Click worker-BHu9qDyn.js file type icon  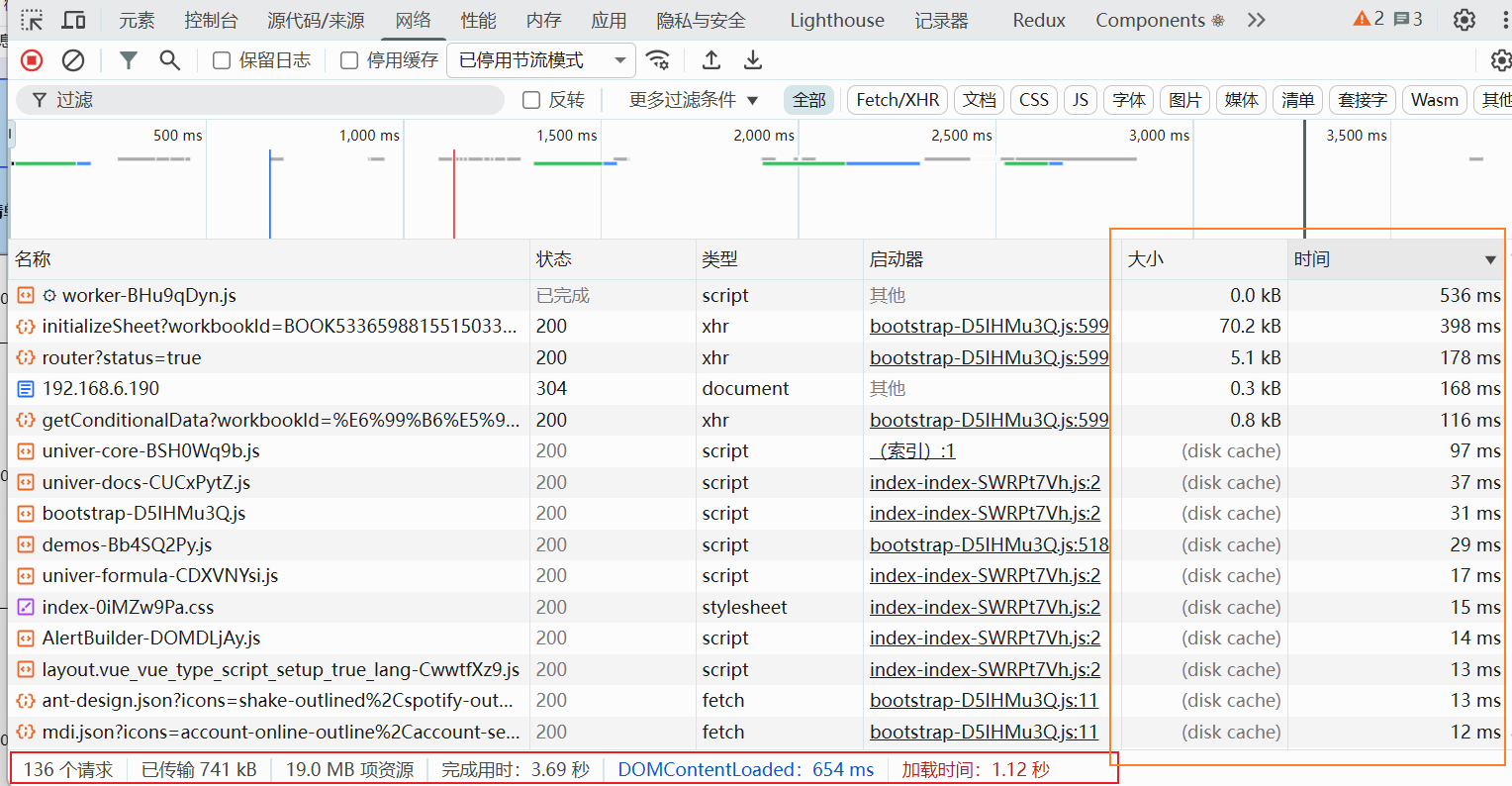[x=26, y=295]
